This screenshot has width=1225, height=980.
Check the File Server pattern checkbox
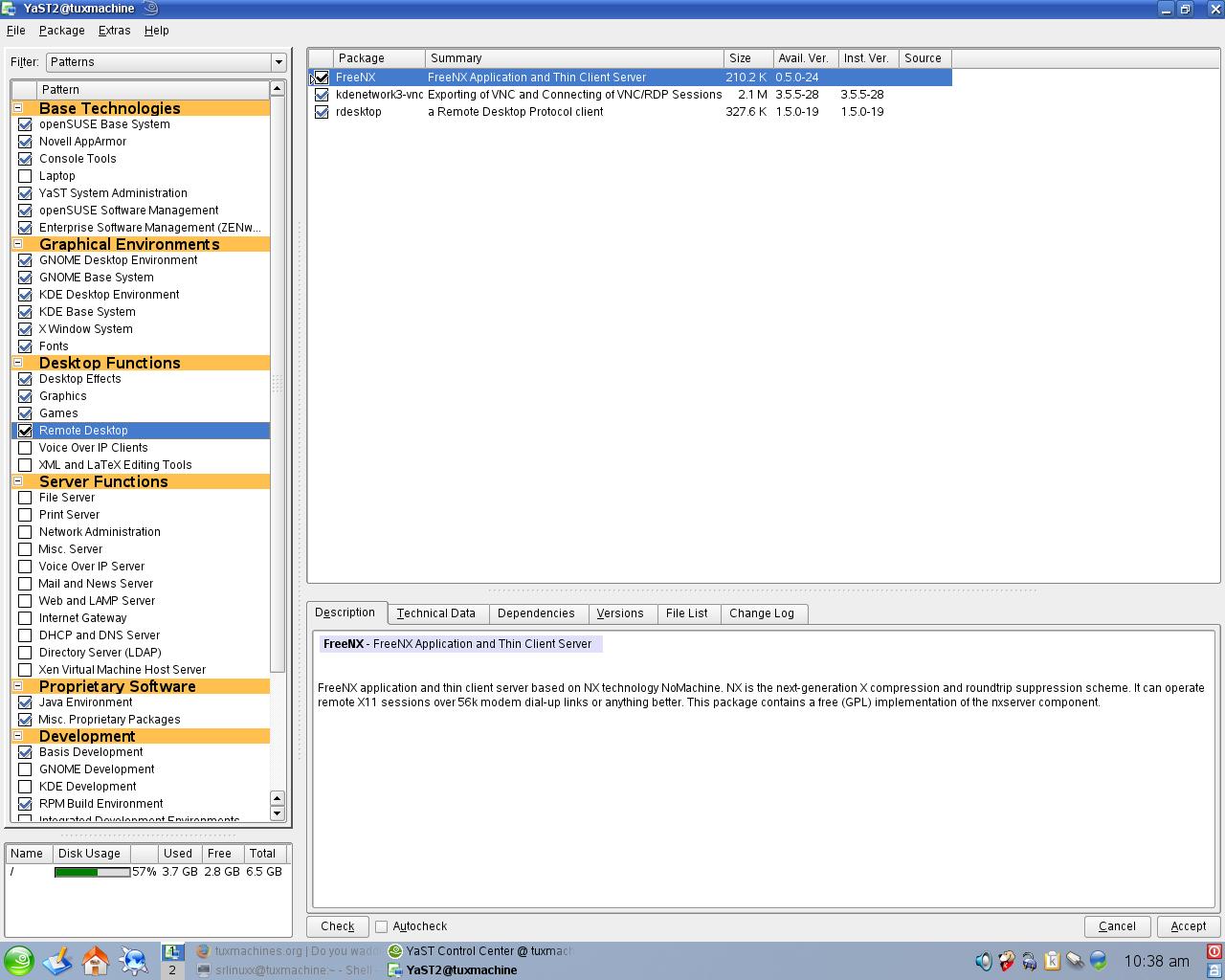[25, 498]
